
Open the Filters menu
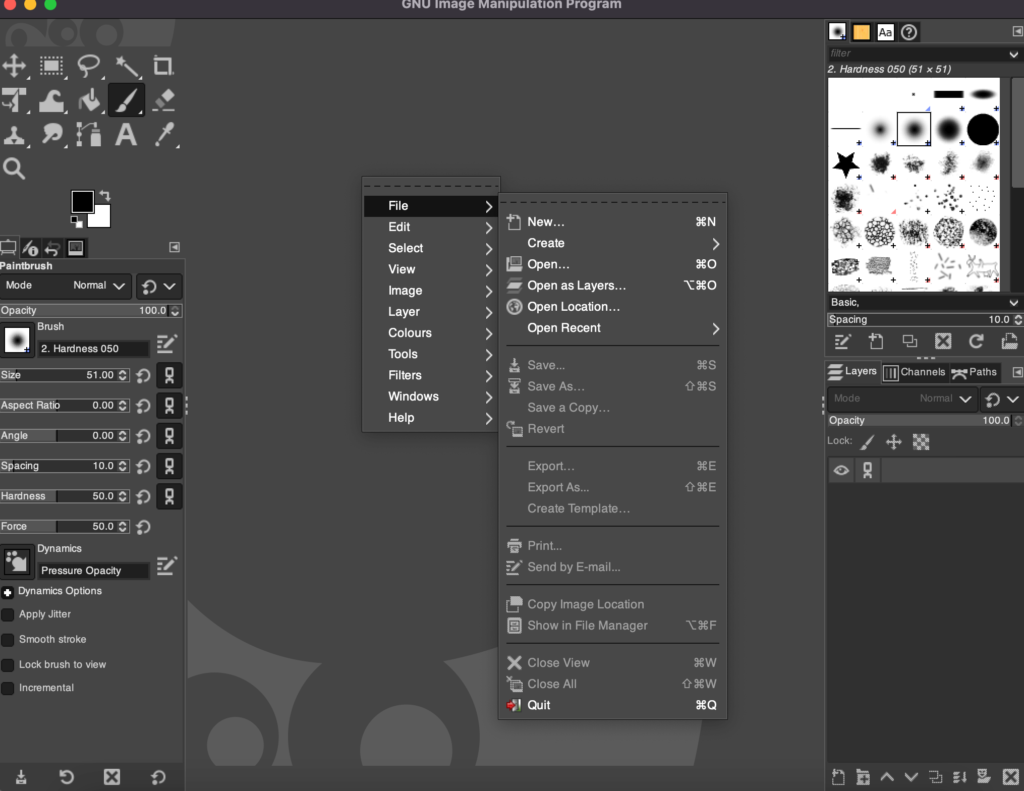[x=431, y=375]
